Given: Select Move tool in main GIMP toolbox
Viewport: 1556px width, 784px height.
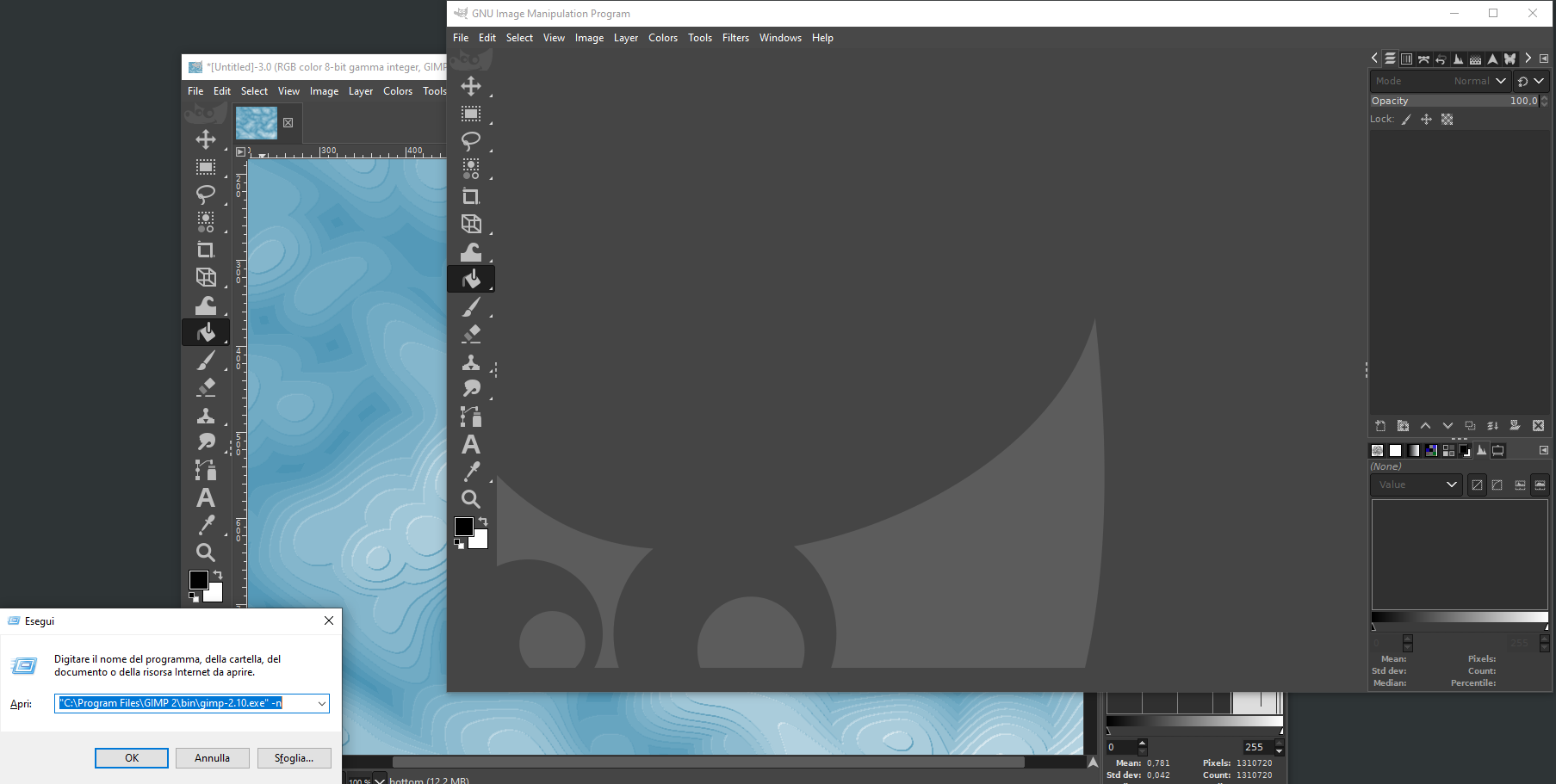Looking at the screenshot, I should pos(471,86).
